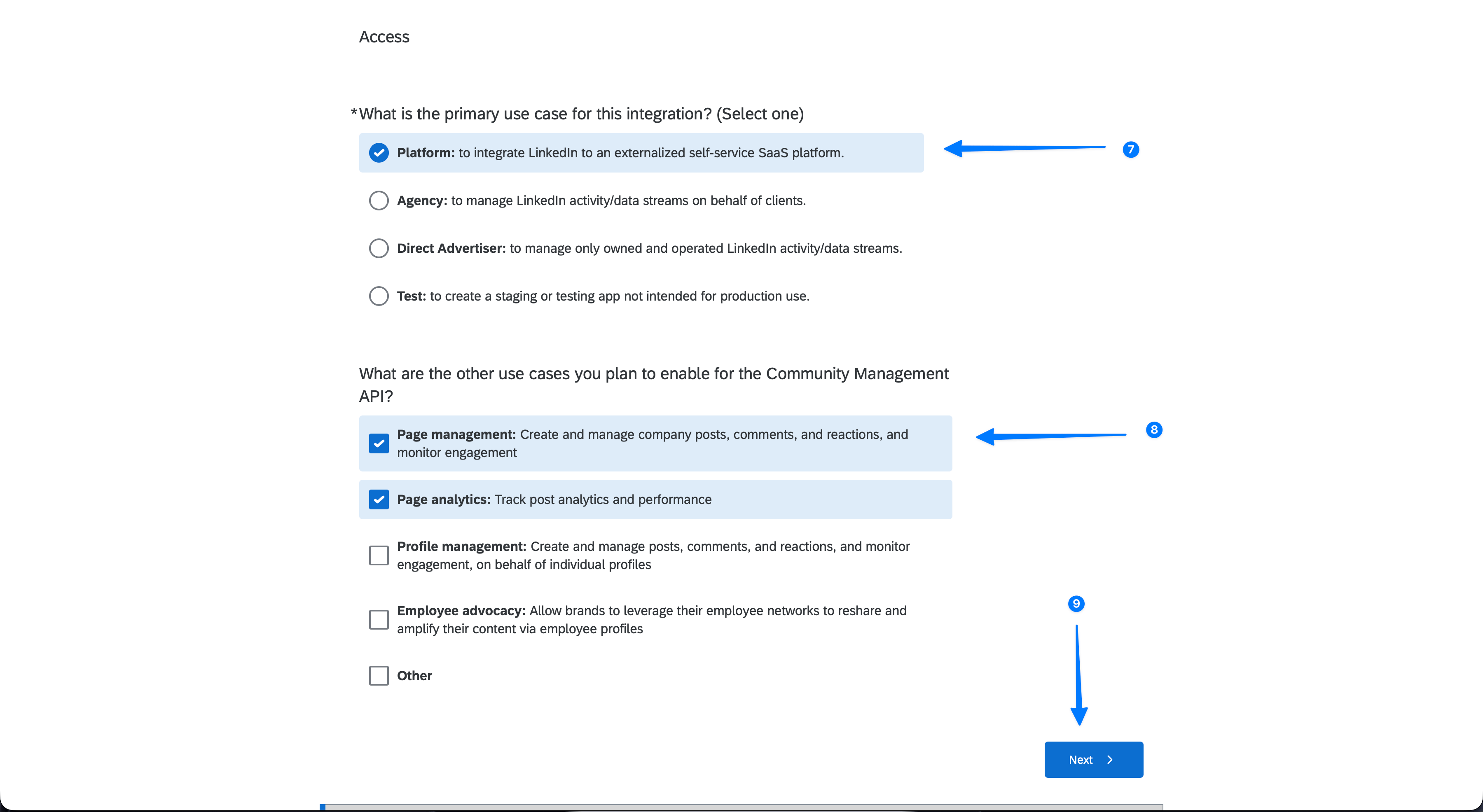Toggle the Page analytics checkbox
The image size is (1483, 812).
[x=378, y=499]
